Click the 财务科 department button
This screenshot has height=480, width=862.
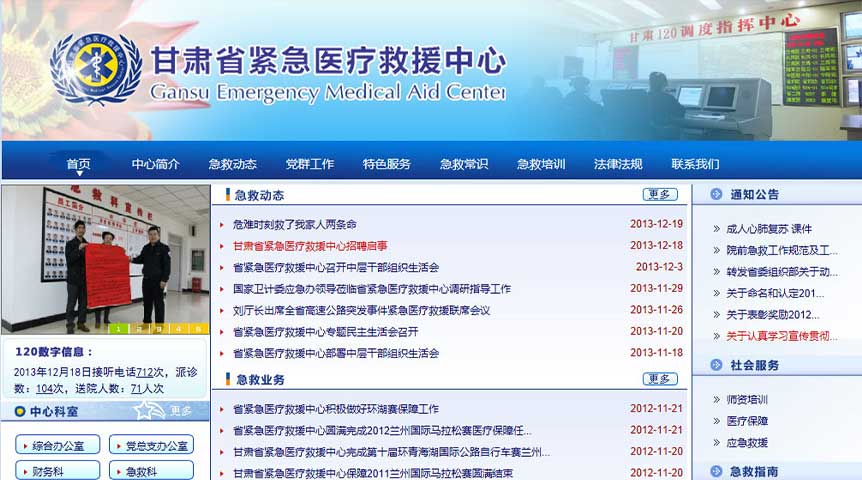click(58, 471)
